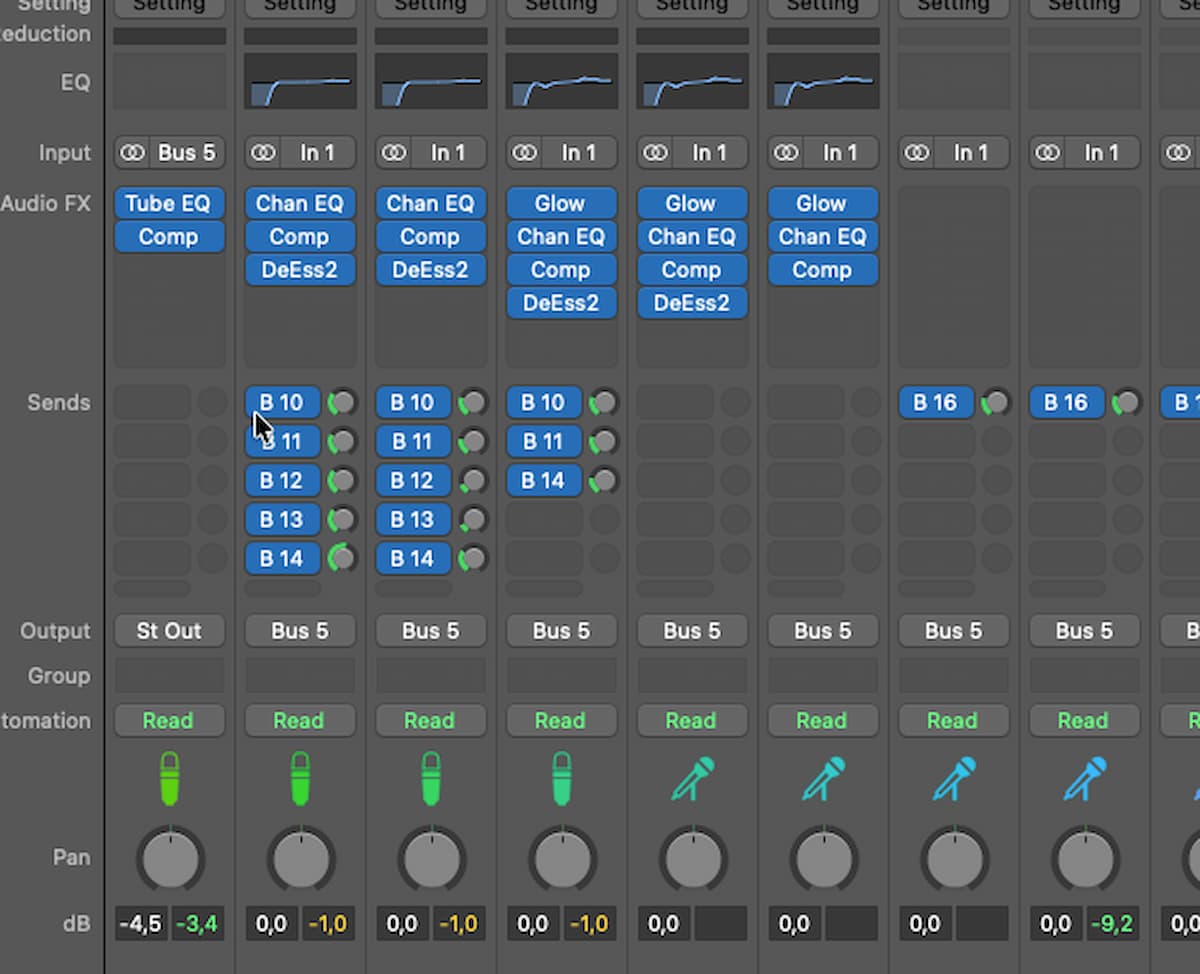This screenshot has width=1200, height=974.
Task: Click the send knob beside B 14 directly below B 11
Action: click(x=603, y=481)
